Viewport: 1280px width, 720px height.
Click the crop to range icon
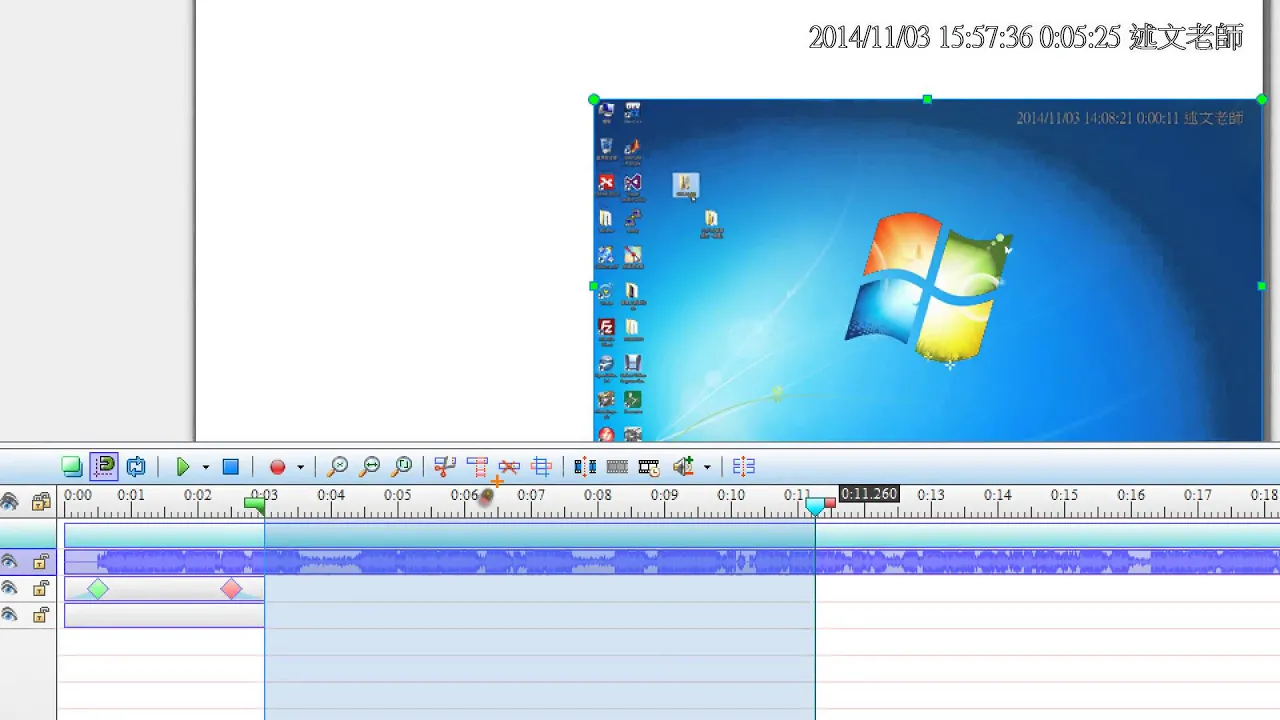(x=541, y=467)
